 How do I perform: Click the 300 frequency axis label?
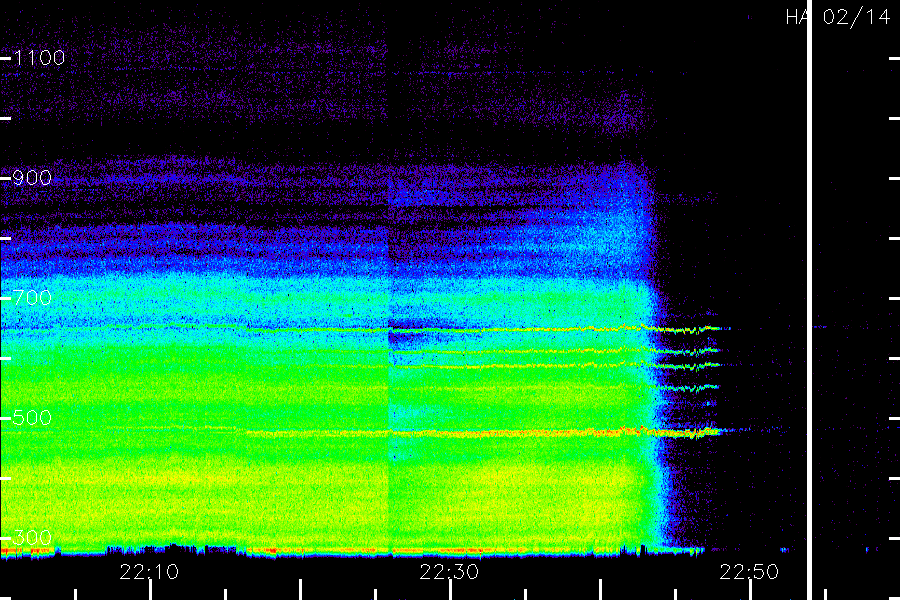coord(32,538)
